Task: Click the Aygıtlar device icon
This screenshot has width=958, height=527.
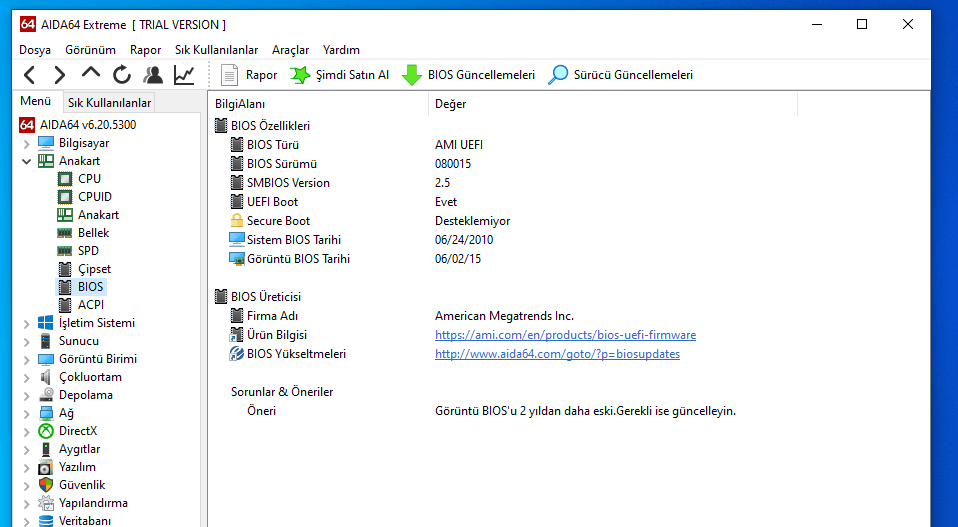Action: pyautogui.click(x=46, y=449)
